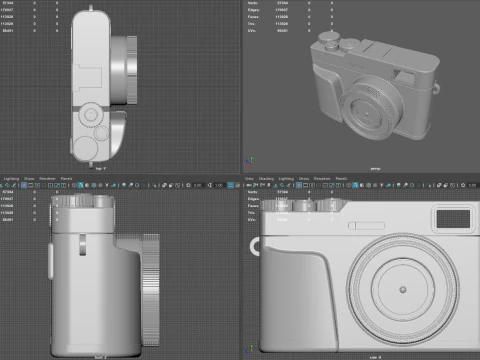This screenshot has height=360, width=480.
Task: Toggle grid display in the lens-front viewport toolbar
Action: pos(299,185)
